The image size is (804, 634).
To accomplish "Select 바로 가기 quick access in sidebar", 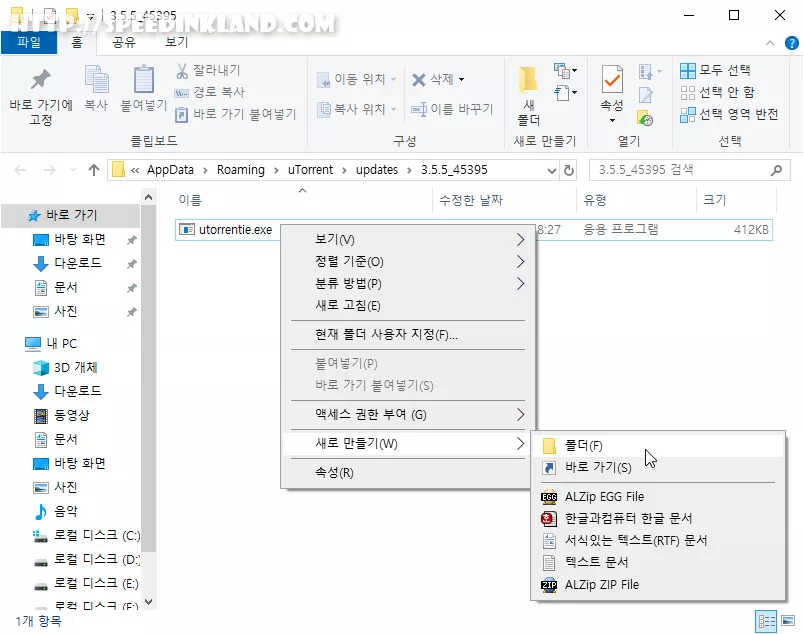I will [71, 215].
